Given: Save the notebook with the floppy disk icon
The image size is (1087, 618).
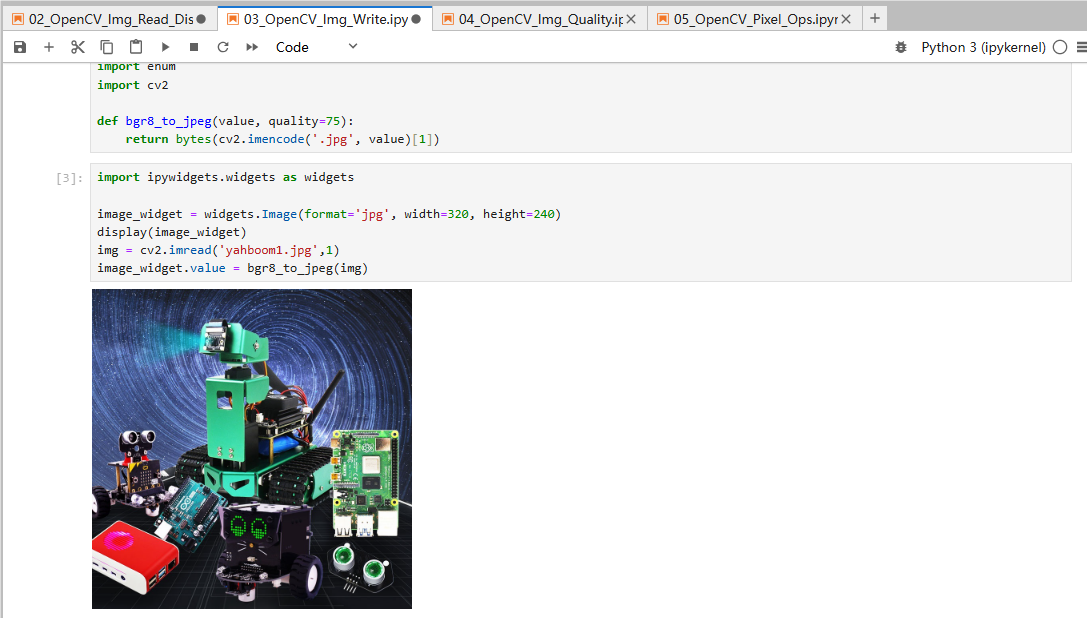Looking at the screenshot, I should [20, 47].
